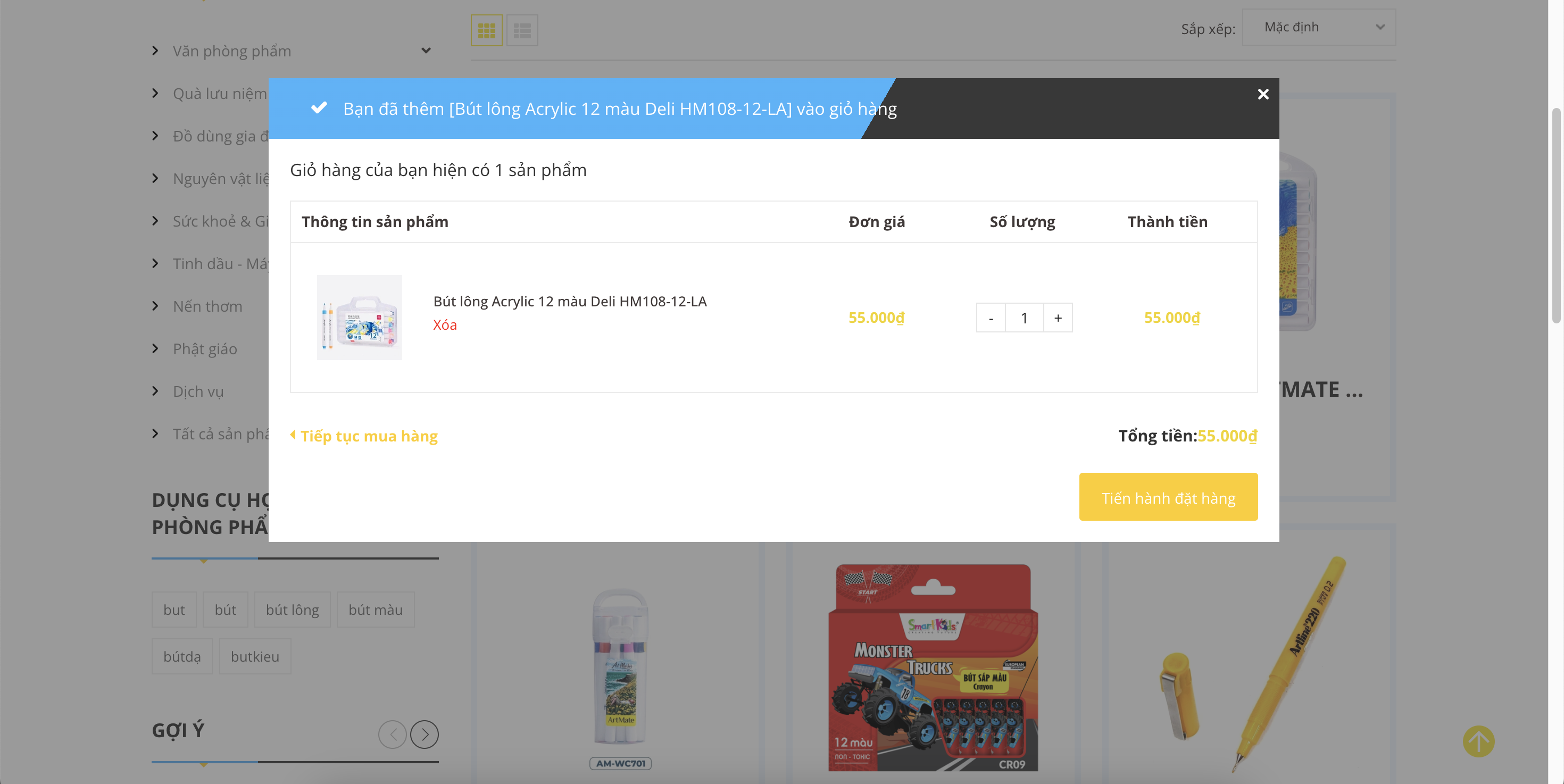Decrease quantity with the minus button
Image resolution: width=1564 pixels, height=784 pixels.
991,318
